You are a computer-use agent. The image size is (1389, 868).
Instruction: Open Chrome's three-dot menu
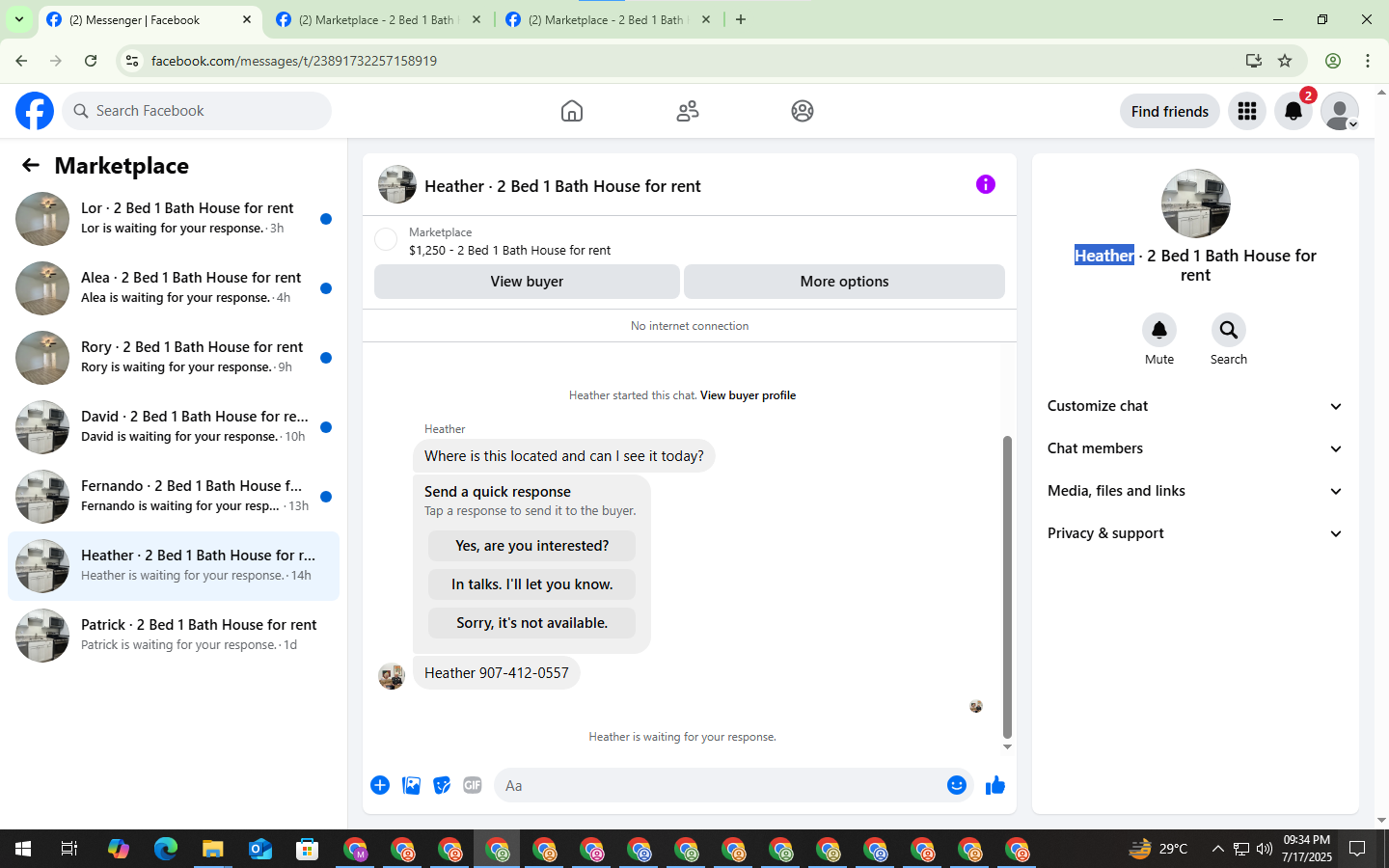[x=1368, y=61]
